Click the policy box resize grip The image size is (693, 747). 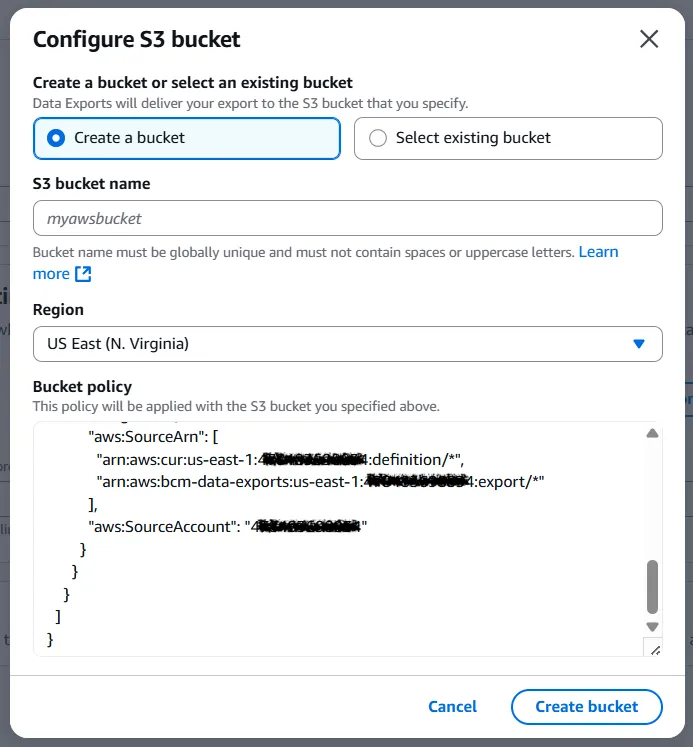click(655, 650)
